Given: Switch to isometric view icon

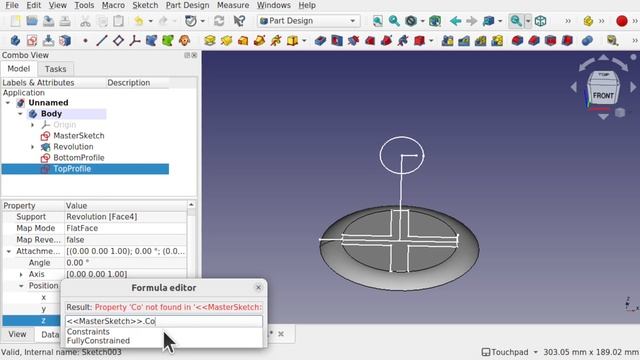Looking at the screenshot, I should pos(540,21).
